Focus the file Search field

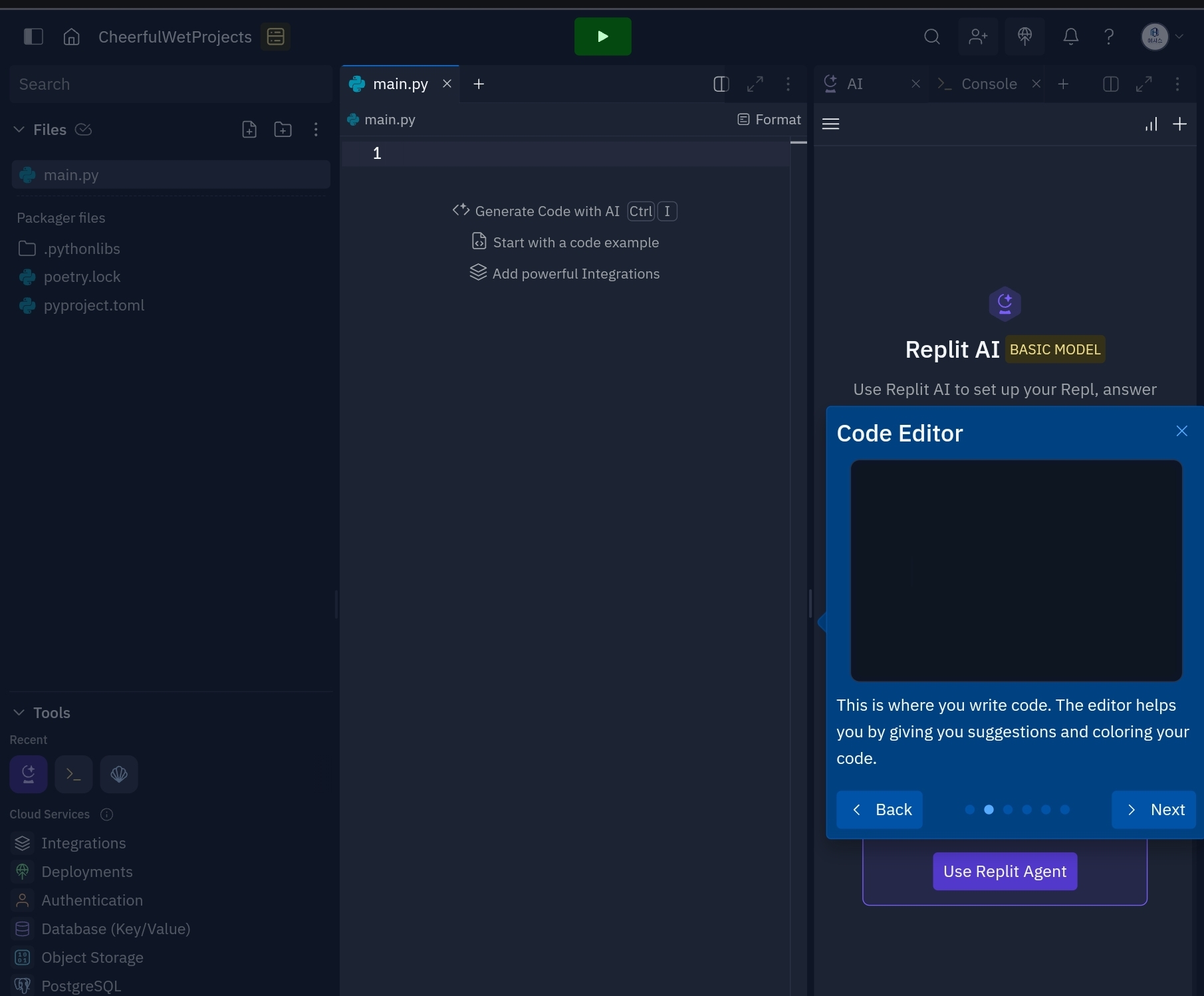coord(171,84)
